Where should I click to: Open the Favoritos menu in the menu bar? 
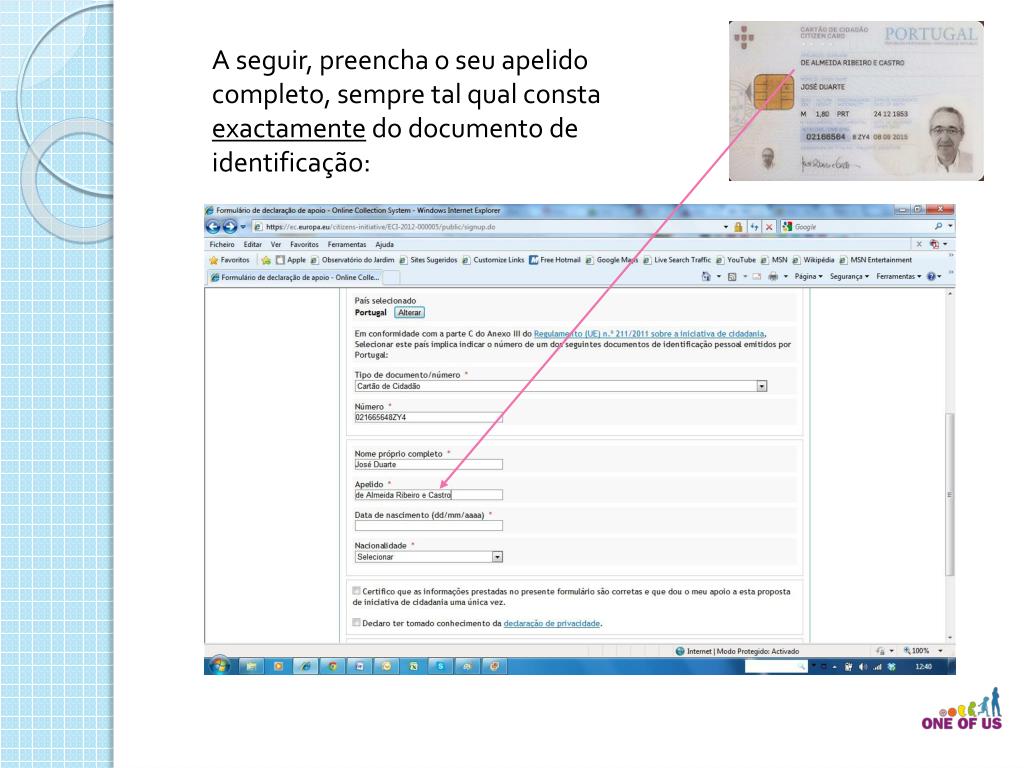[x=304, y=244]
